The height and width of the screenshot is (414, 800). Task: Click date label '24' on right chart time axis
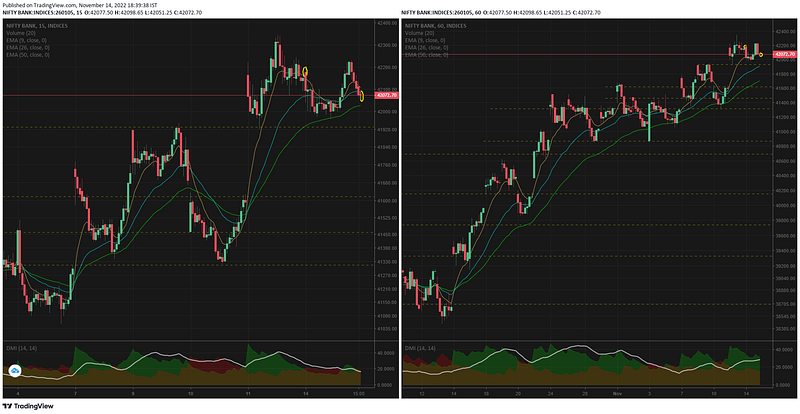[x=551, y=394]
